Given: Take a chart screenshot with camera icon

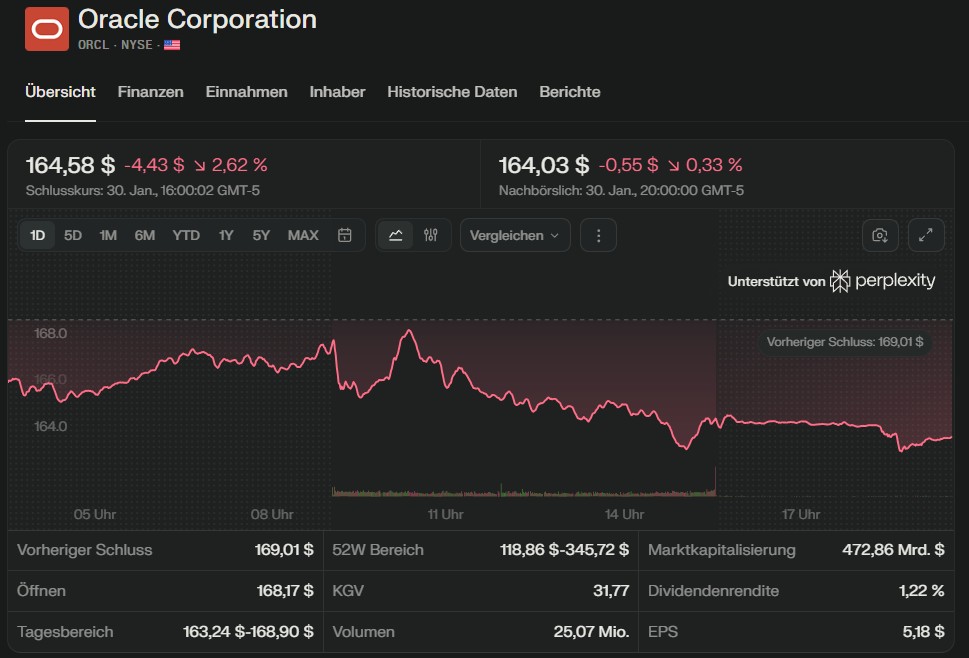Looking at the screenshot, I should (880, 235).
